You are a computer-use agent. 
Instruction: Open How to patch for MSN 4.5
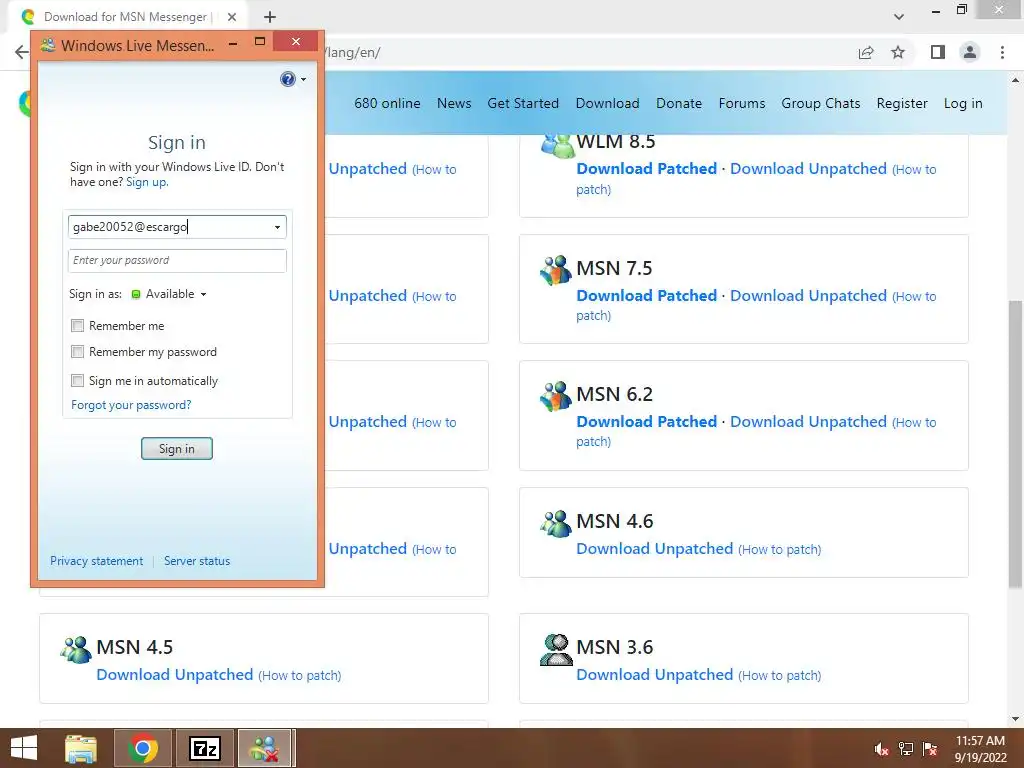[x=300, y=675]
